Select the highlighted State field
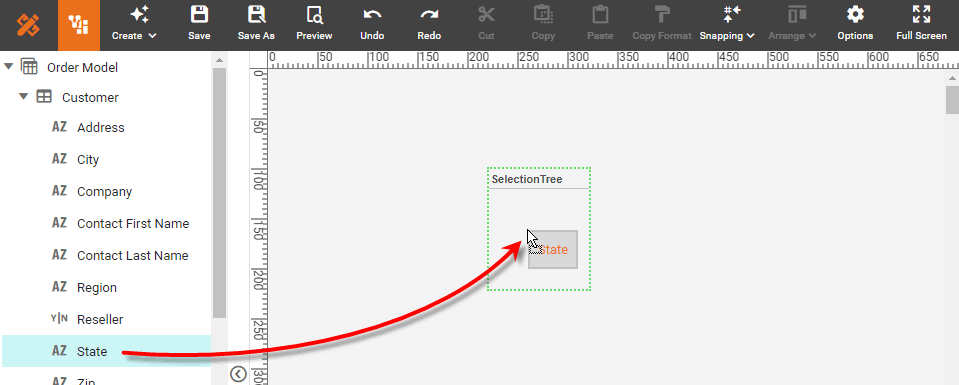Viewport: 959px width, 385px height. pos(106,351)
